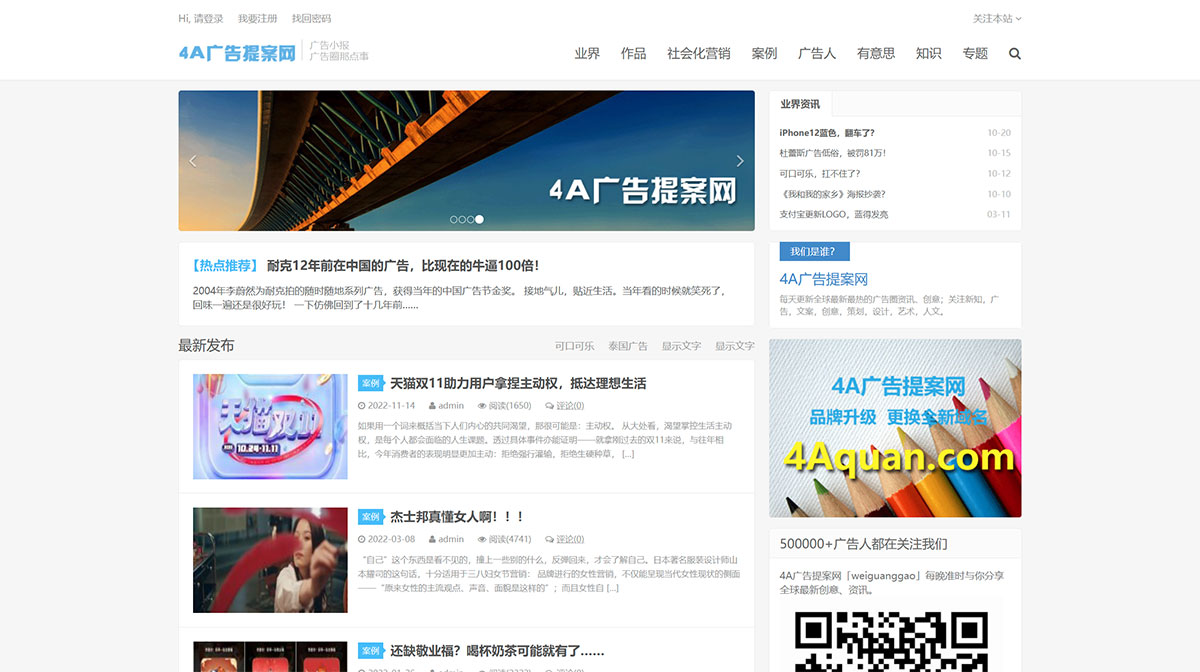Screen dimensions: 1200x672
Task: Click the 找回密码 password recovery link
Action: pyautogui.click(x=310, y=18)
